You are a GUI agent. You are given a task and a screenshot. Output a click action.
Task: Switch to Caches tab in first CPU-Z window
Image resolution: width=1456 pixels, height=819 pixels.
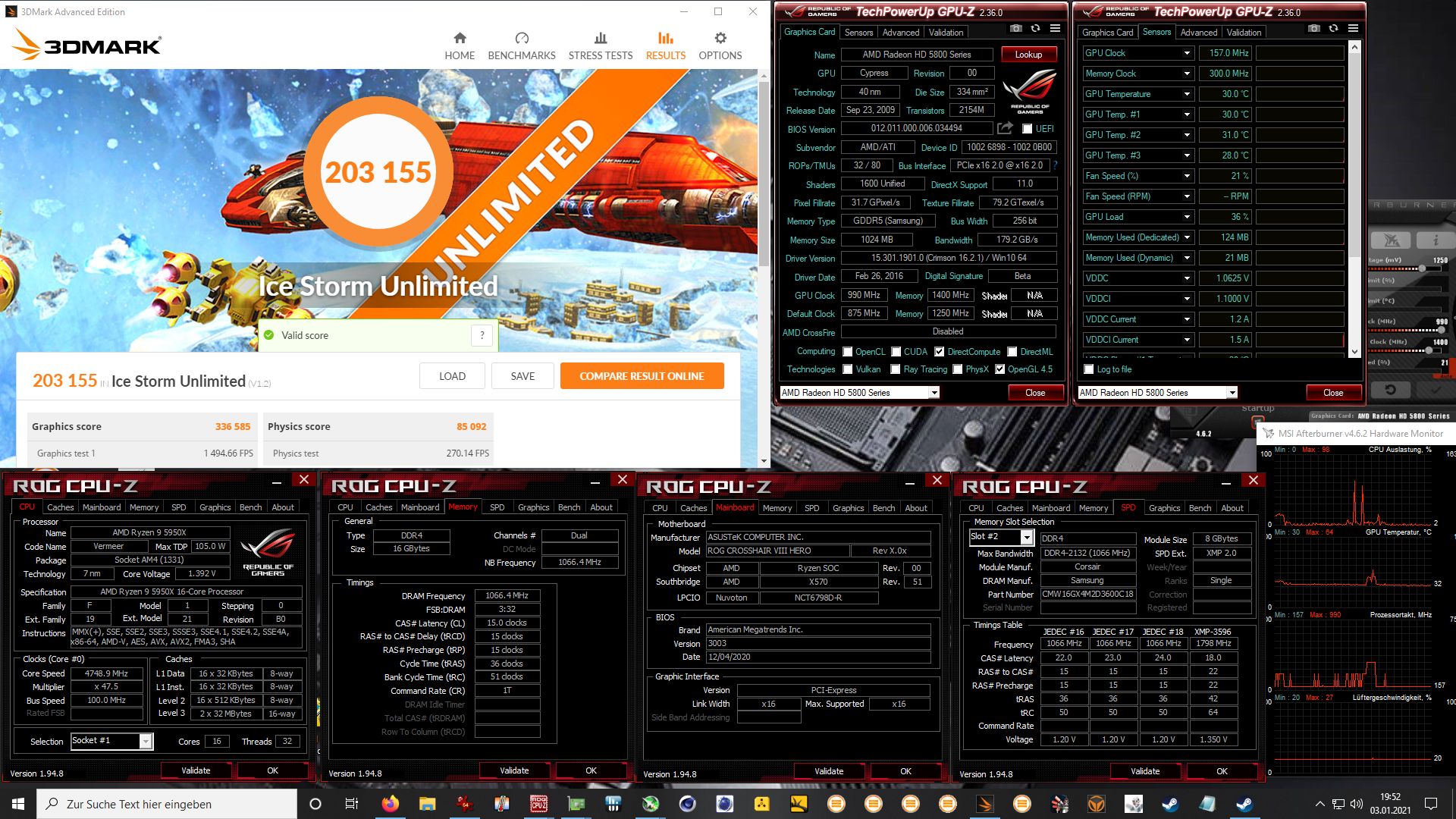(60, 507)
